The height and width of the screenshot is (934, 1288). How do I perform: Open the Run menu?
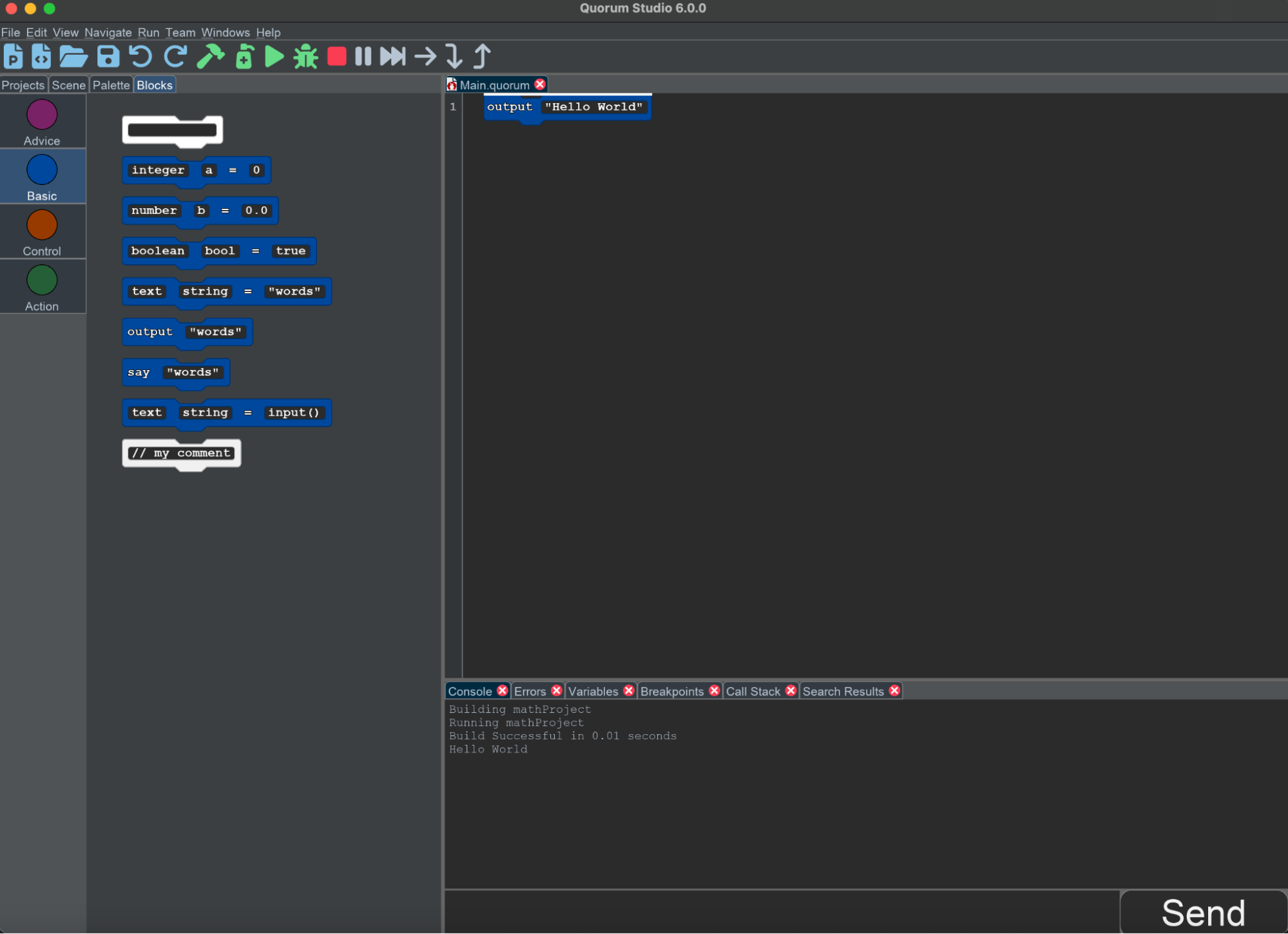pyautogui.click(x=148, y=32)
